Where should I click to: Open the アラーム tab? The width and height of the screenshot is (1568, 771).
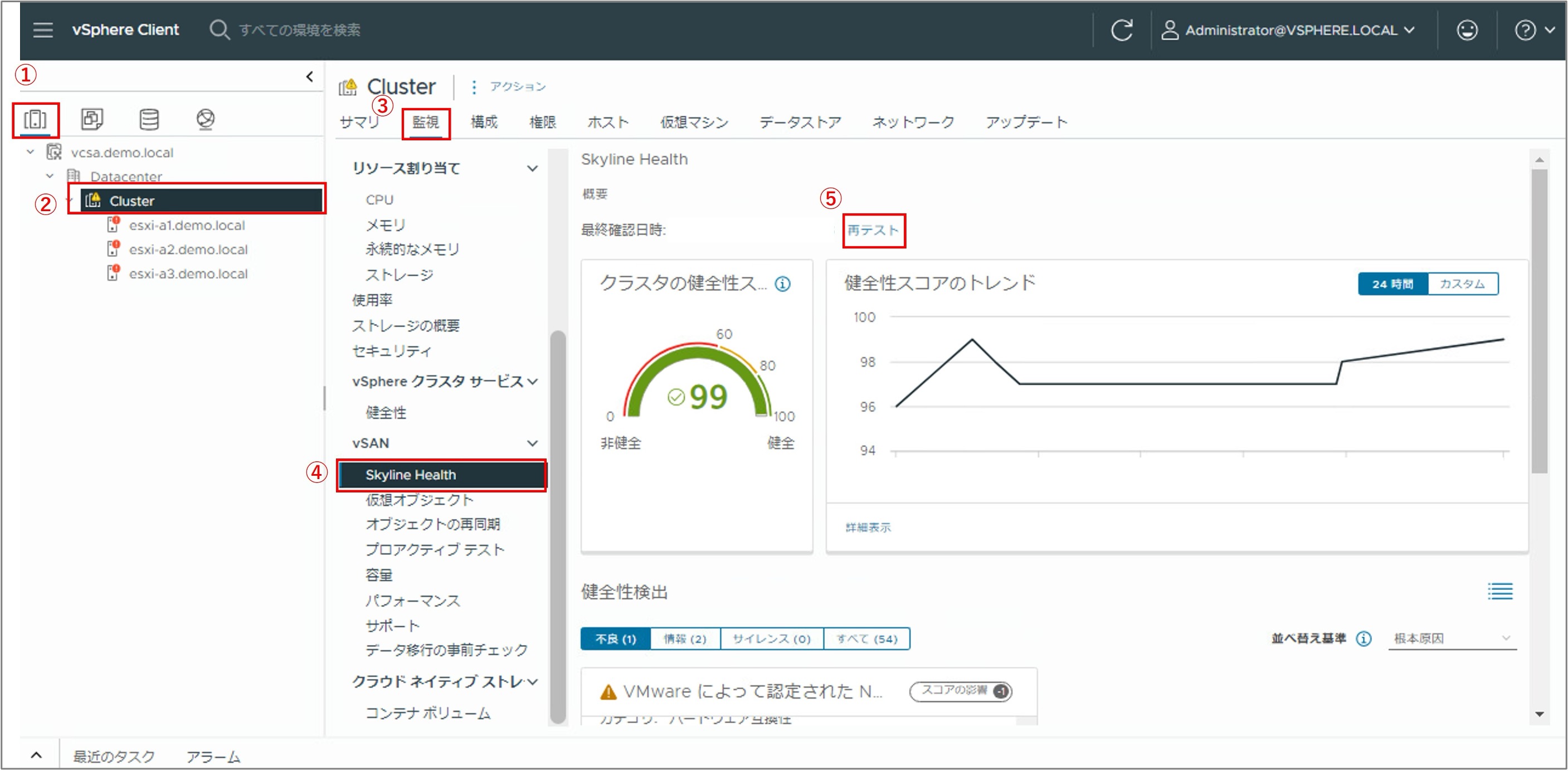pos(213,757)
